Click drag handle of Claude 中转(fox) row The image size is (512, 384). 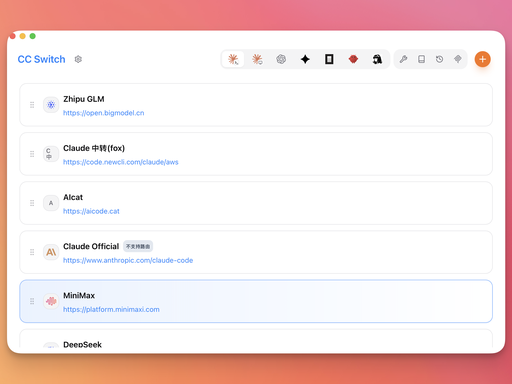pos(32,154)
